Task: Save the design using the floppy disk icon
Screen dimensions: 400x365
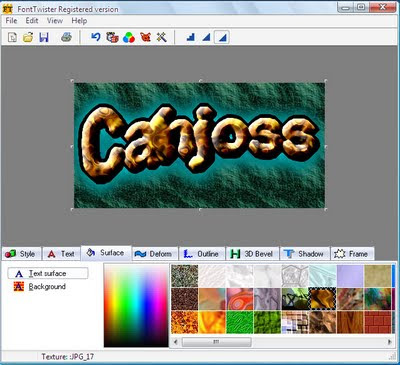Action: pyautogui.click(x=44, y=37)
